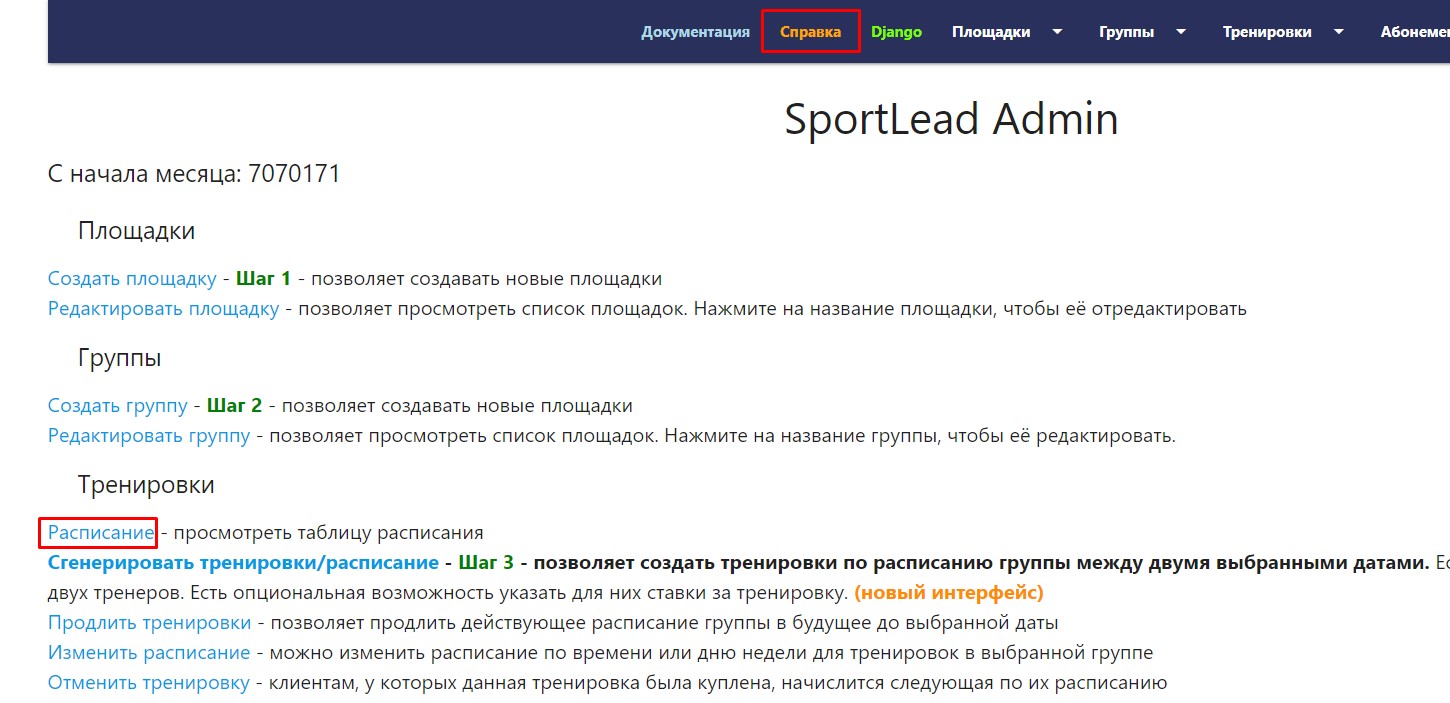
Task: Click the Отменить тренировку link
Action: (x=148, y=683)
